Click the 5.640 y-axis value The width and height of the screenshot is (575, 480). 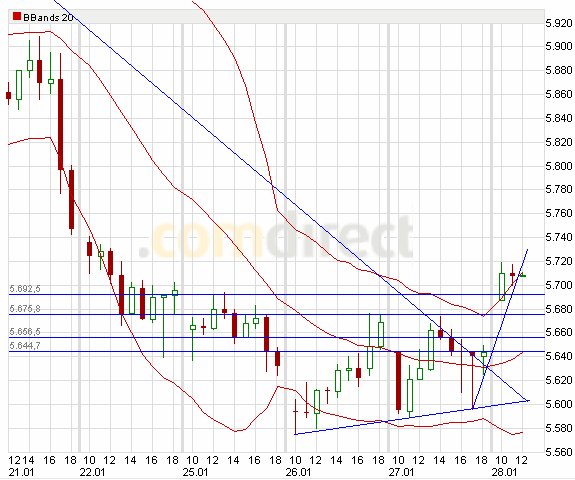559,356
